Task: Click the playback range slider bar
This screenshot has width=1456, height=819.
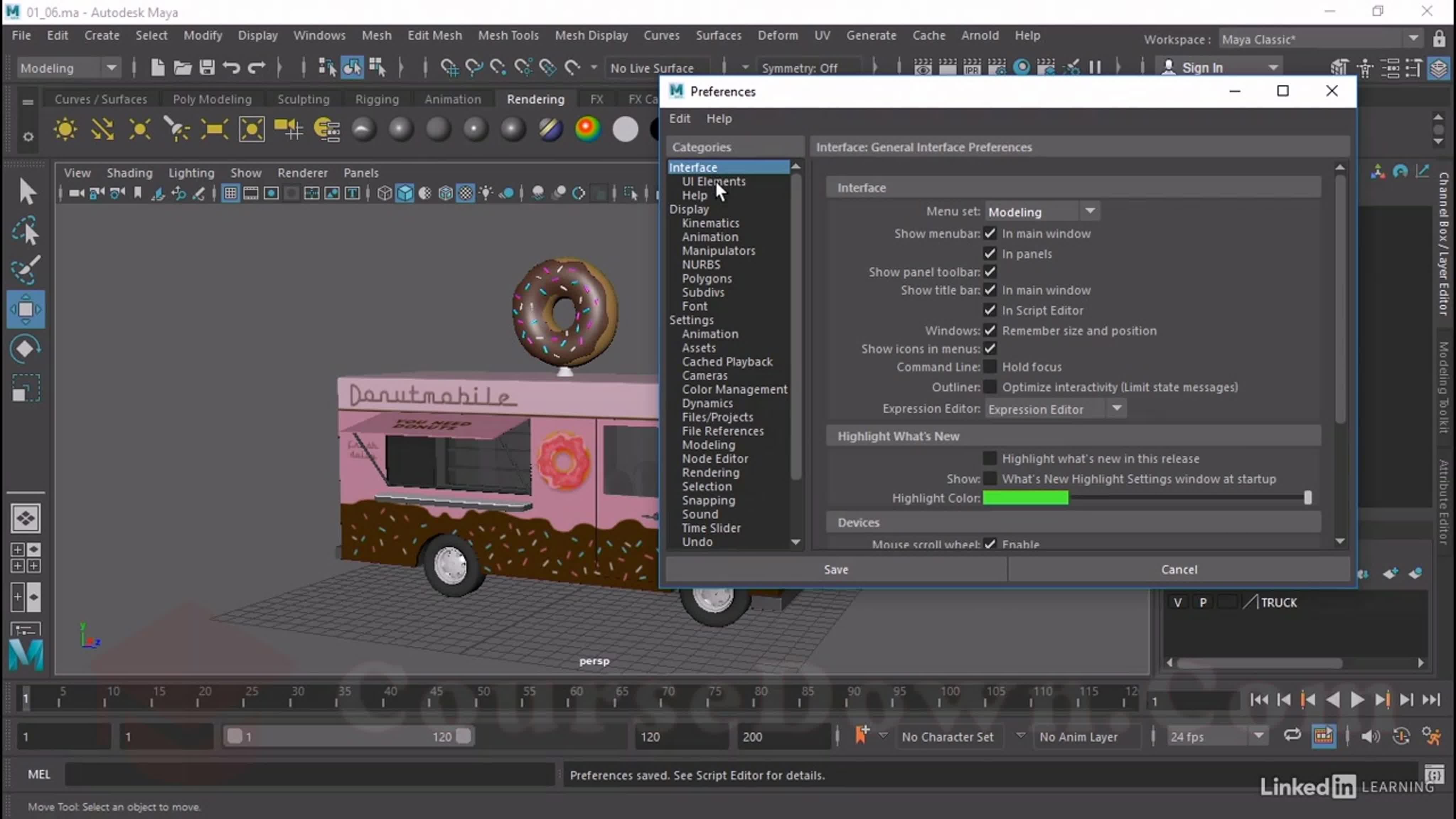Action: click(348, 736)
